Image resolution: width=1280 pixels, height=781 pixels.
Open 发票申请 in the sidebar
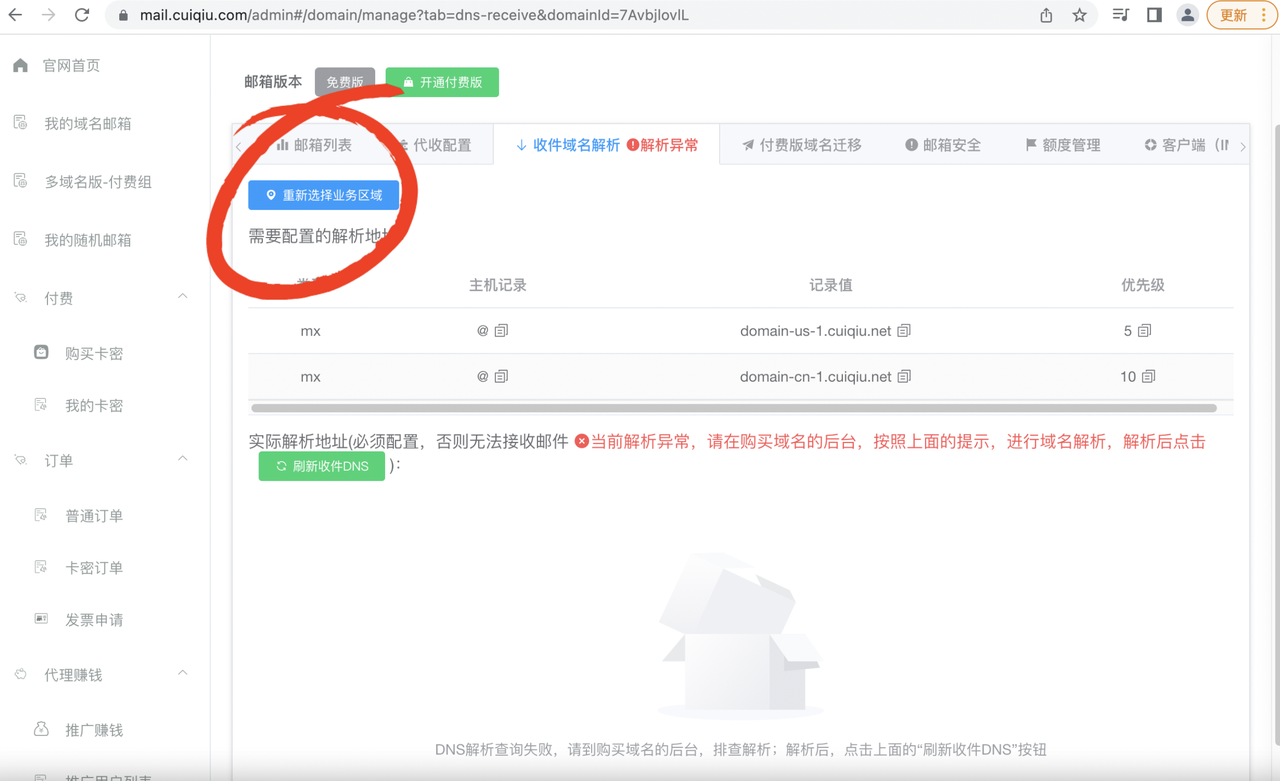click(x=94, y=620)
